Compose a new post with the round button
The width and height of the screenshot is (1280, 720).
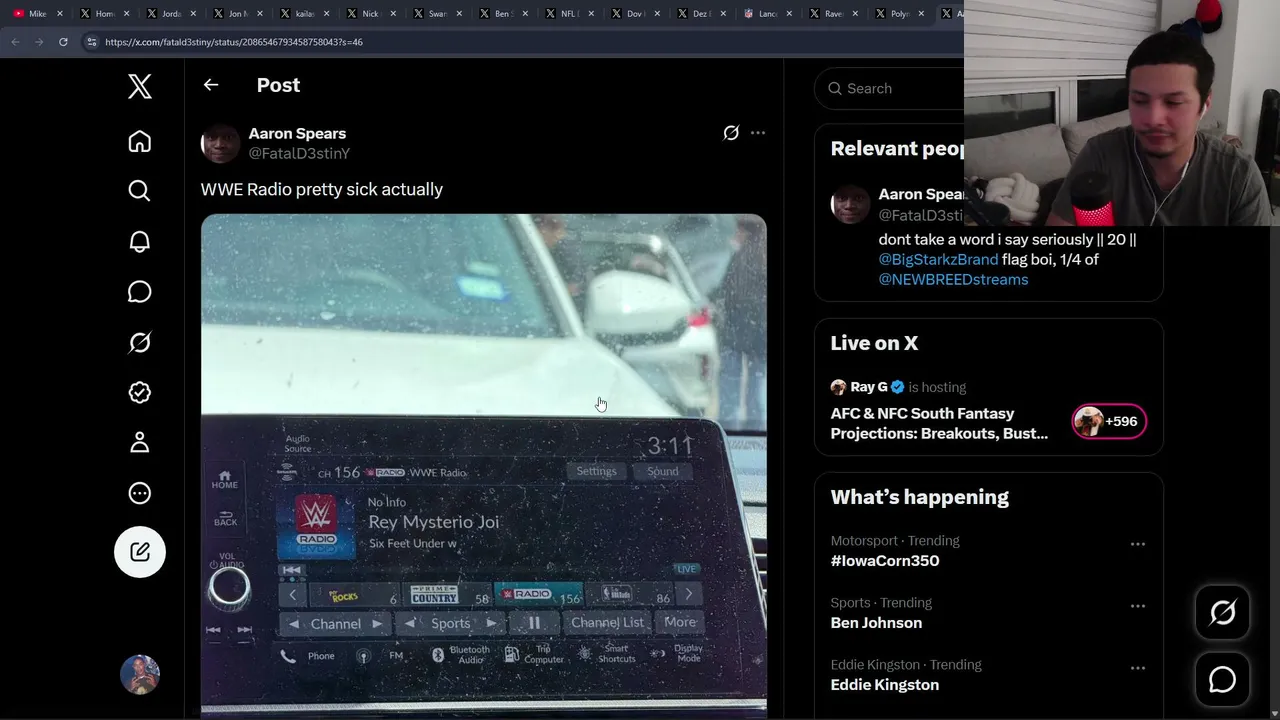(140, 552)
